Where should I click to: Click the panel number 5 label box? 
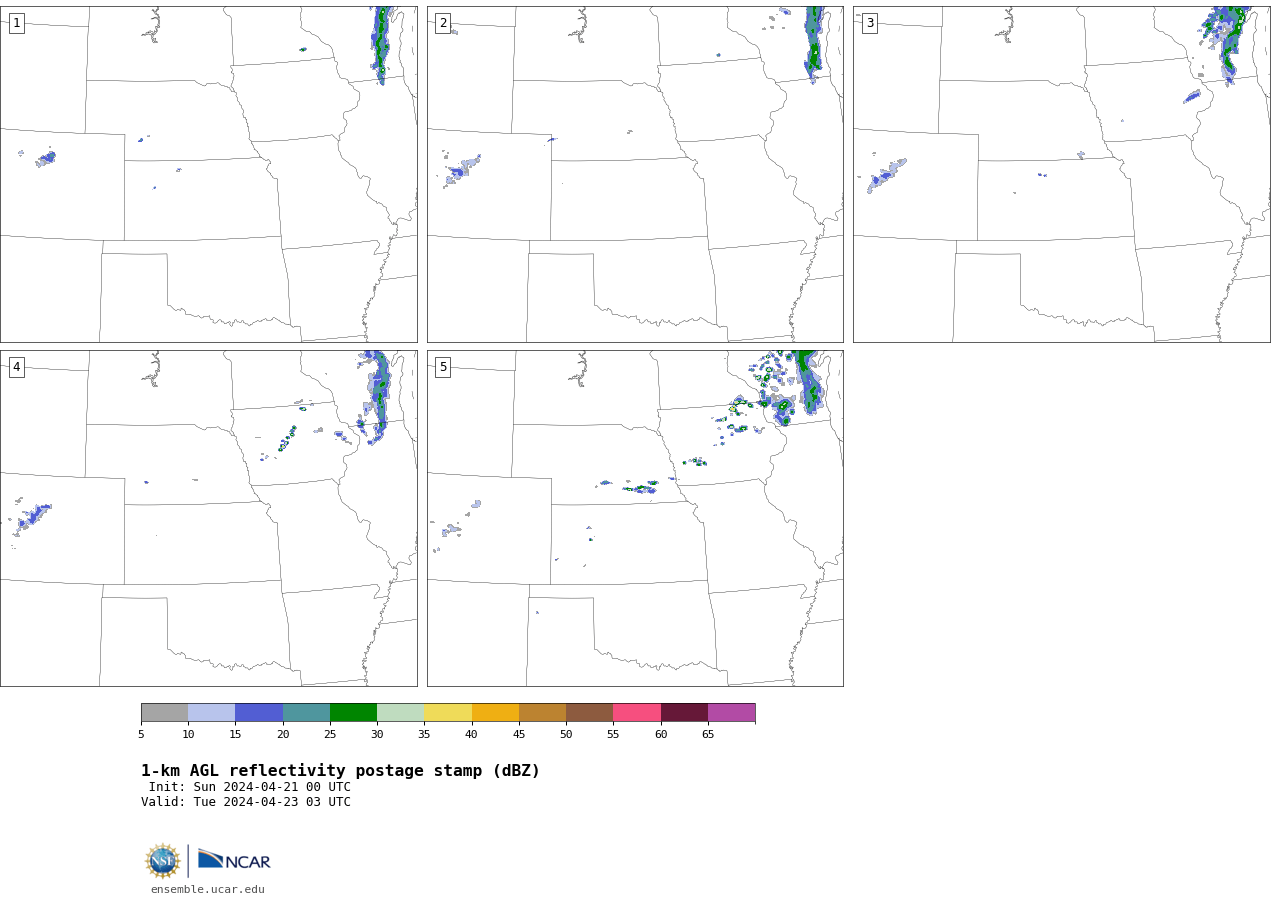(443, 367)
